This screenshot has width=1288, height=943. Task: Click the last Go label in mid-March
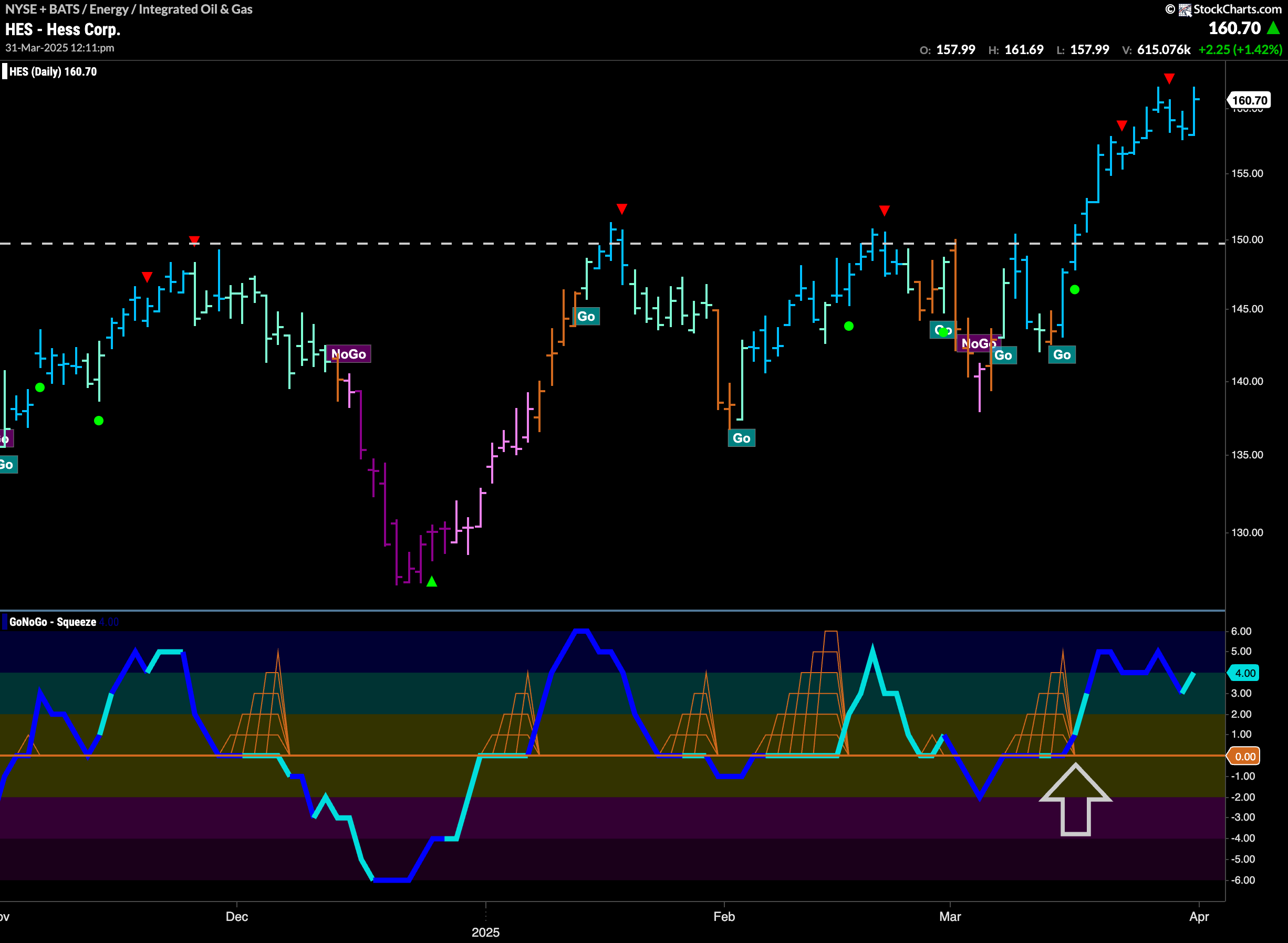1062,354
